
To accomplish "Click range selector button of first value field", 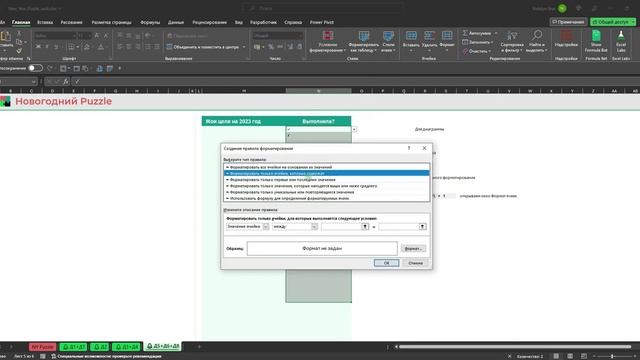I will point(365,227).
